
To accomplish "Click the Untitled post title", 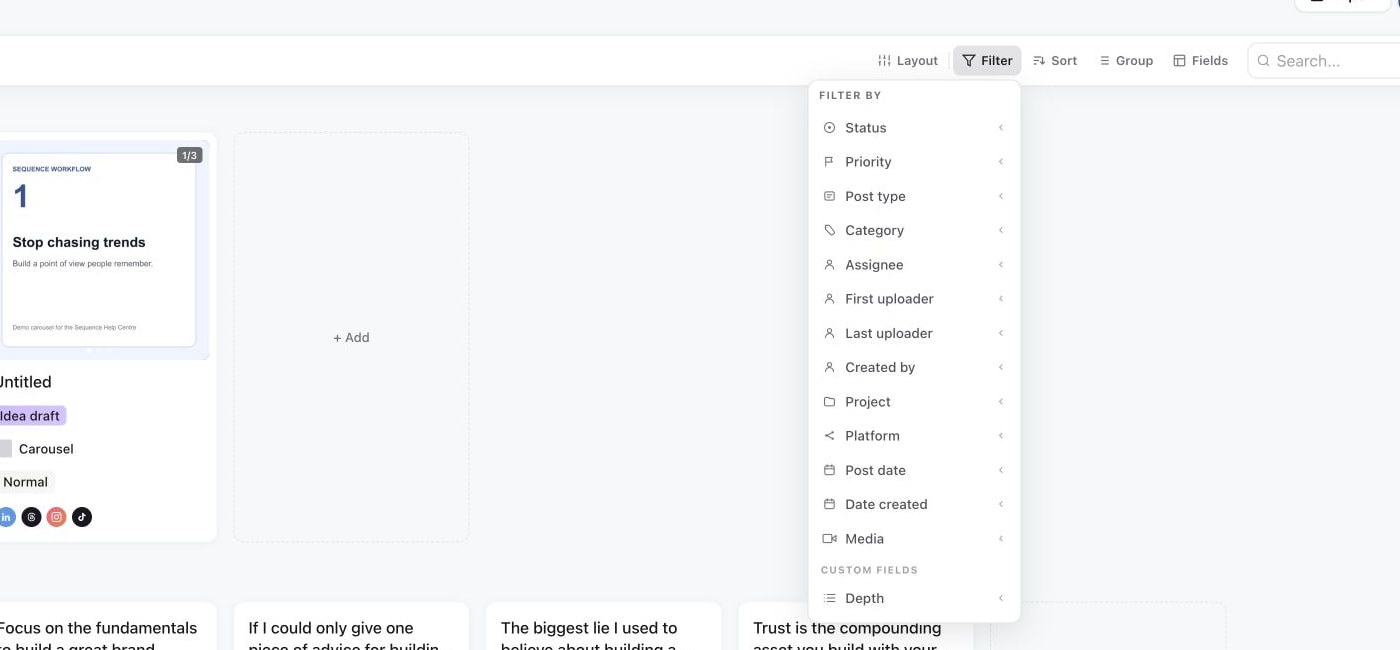I will pyautogui.click(x=25, y=382).
